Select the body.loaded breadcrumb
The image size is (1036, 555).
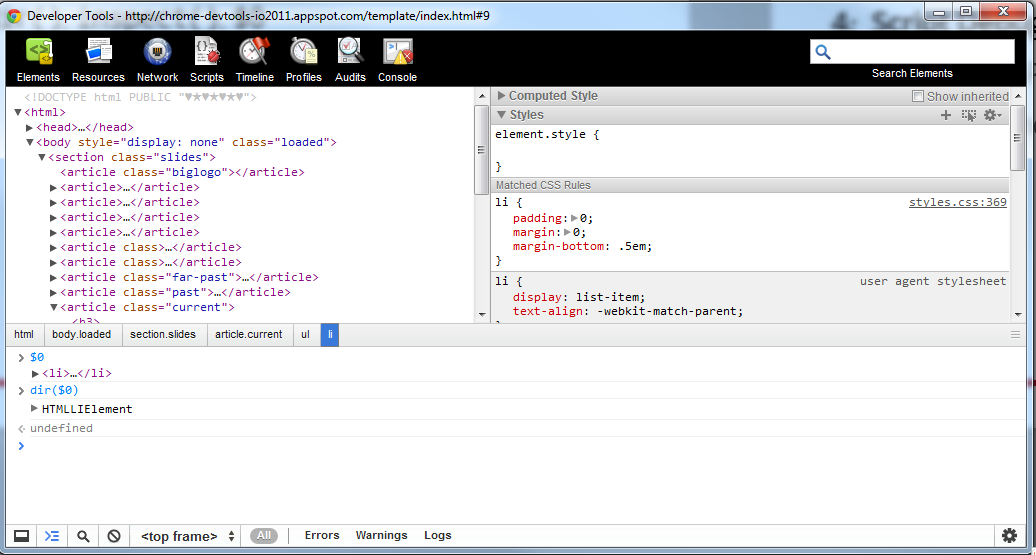click(x=82, y=334)
